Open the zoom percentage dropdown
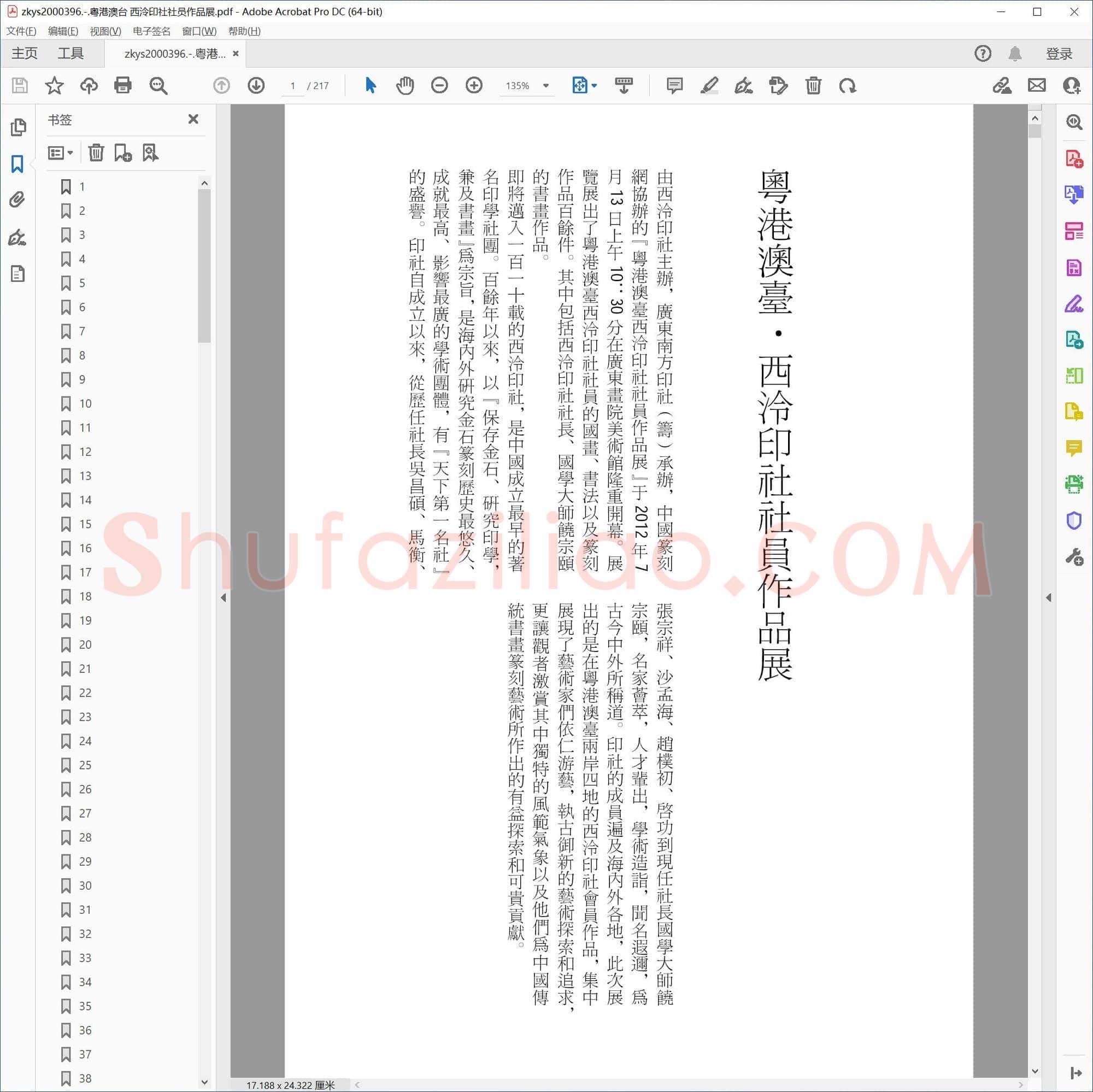The width and height of the screenshot is (1093, 1092). (546, 85)
